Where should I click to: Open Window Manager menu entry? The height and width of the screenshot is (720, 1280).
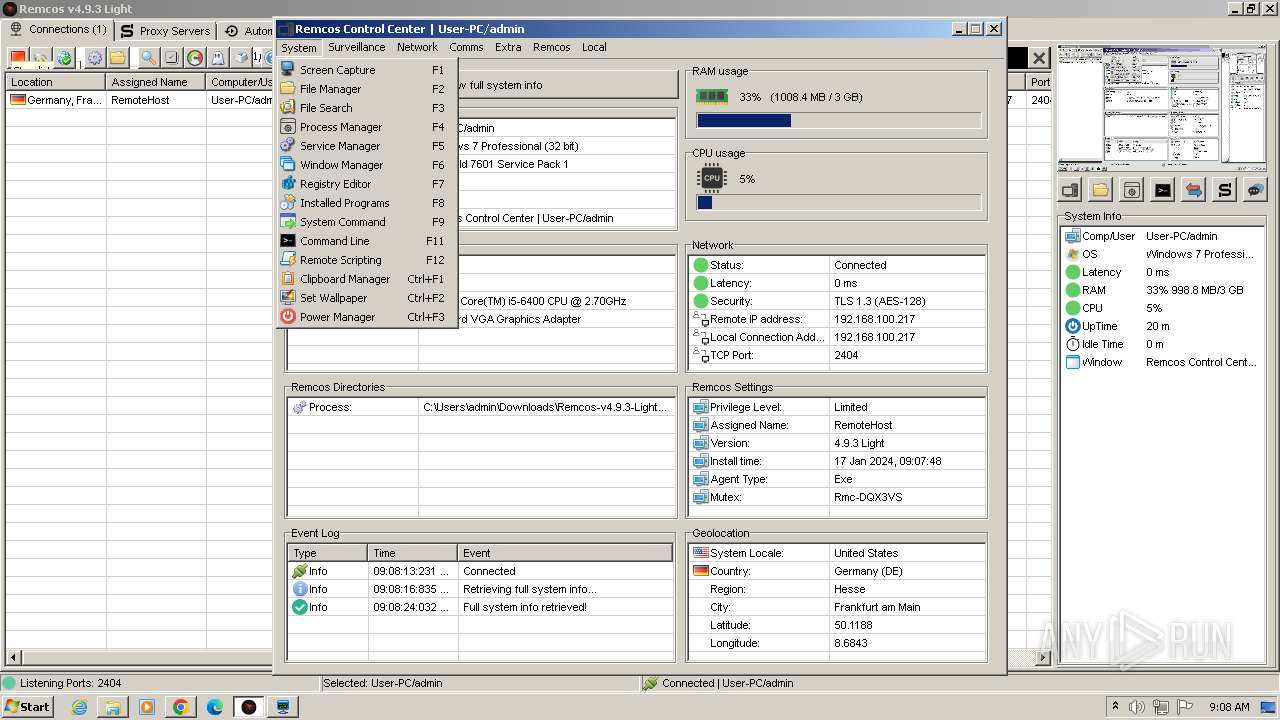pos(367,165)
